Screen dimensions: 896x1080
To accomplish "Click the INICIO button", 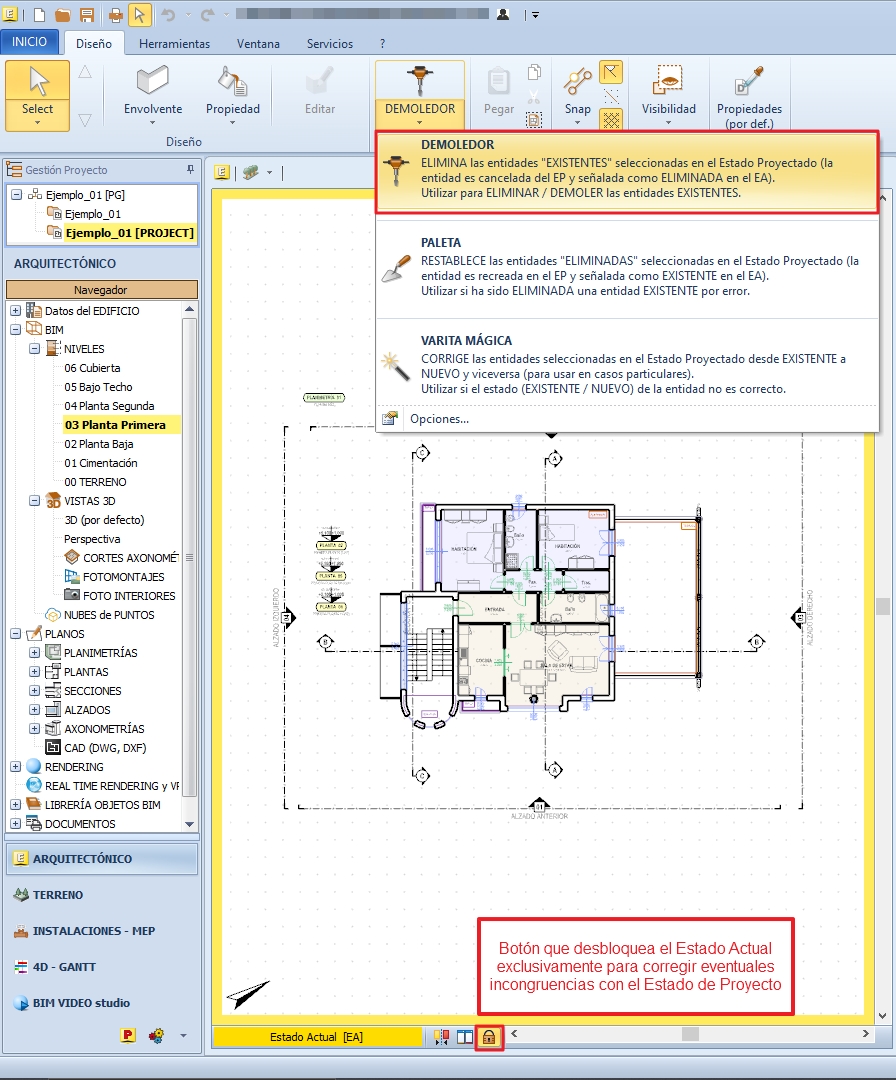I will pos(30,42).
